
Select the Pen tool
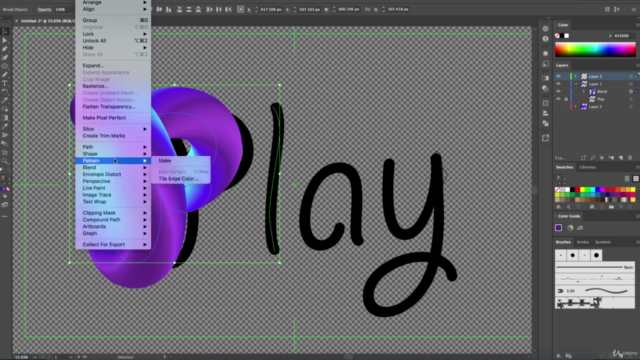pyautogui.click(x=5, y=49)
